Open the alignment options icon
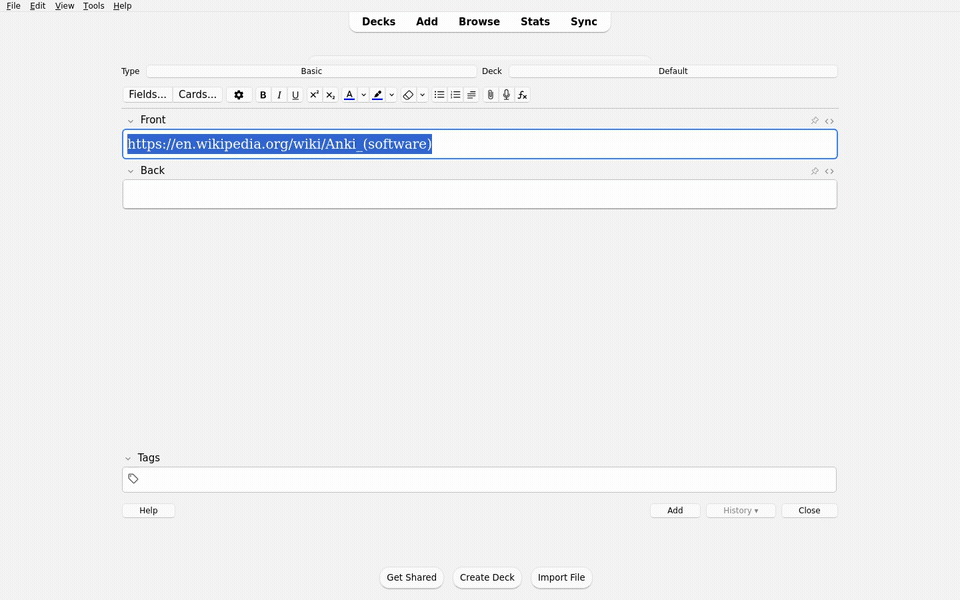The height and width of the screenshot is (600, 960). pos(471,95)
